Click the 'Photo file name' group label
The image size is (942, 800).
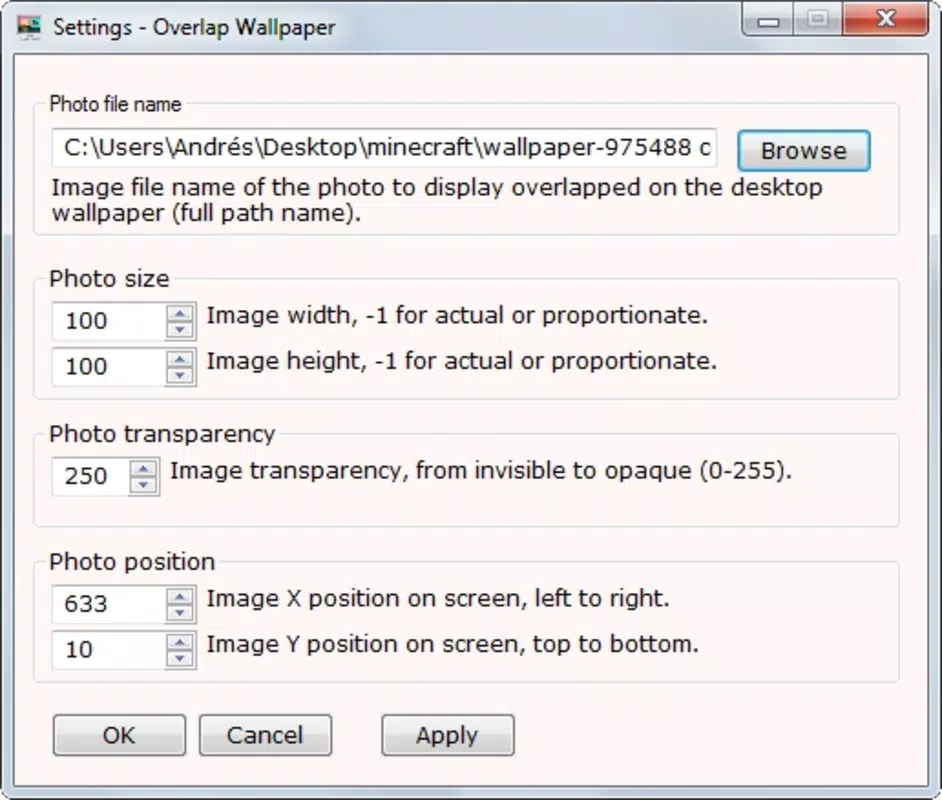115,104
